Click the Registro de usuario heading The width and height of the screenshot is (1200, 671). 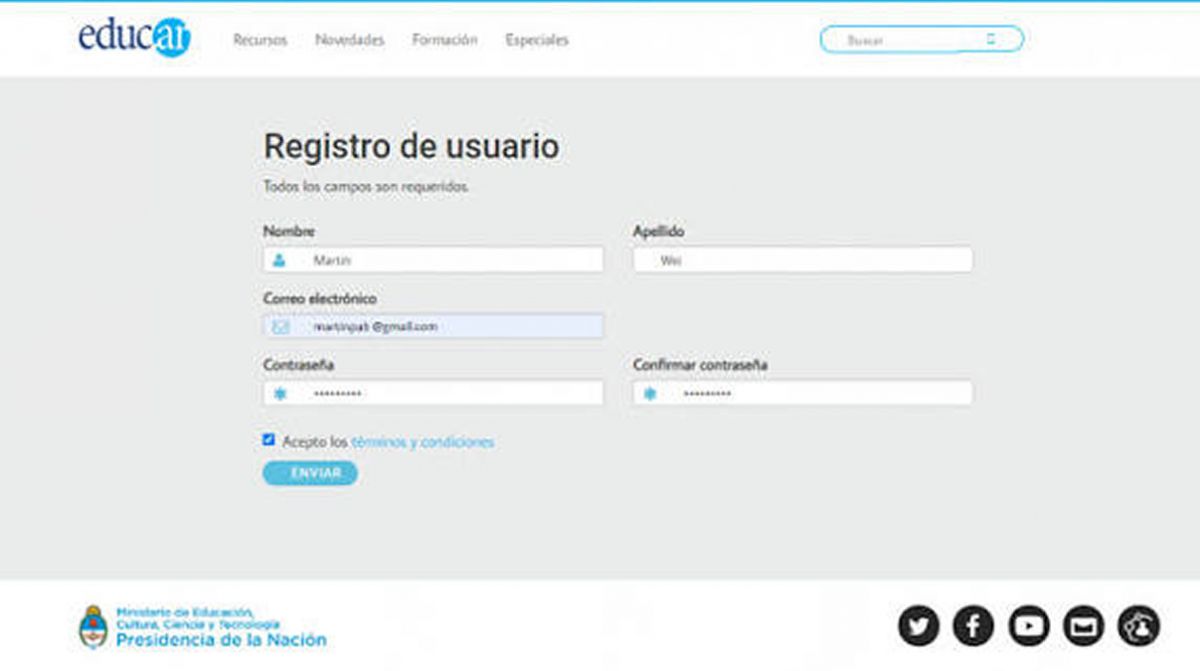pos(411,146)
